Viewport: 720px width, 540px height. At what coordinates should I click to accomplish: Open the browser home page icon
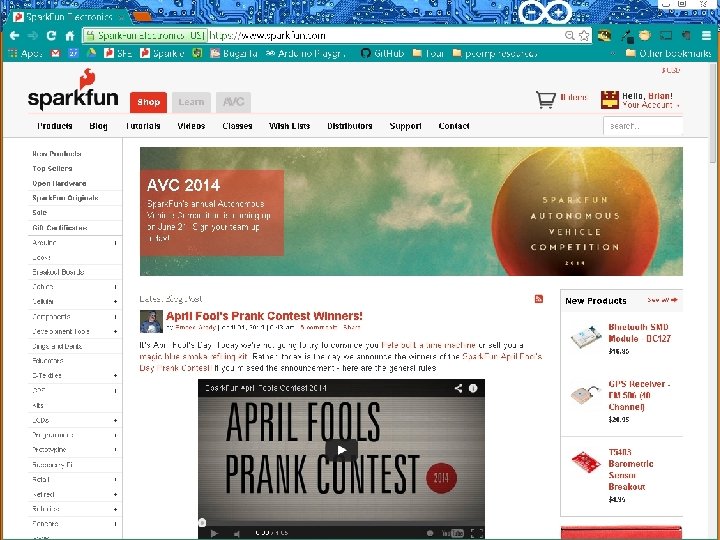click(x=70, y=35)
